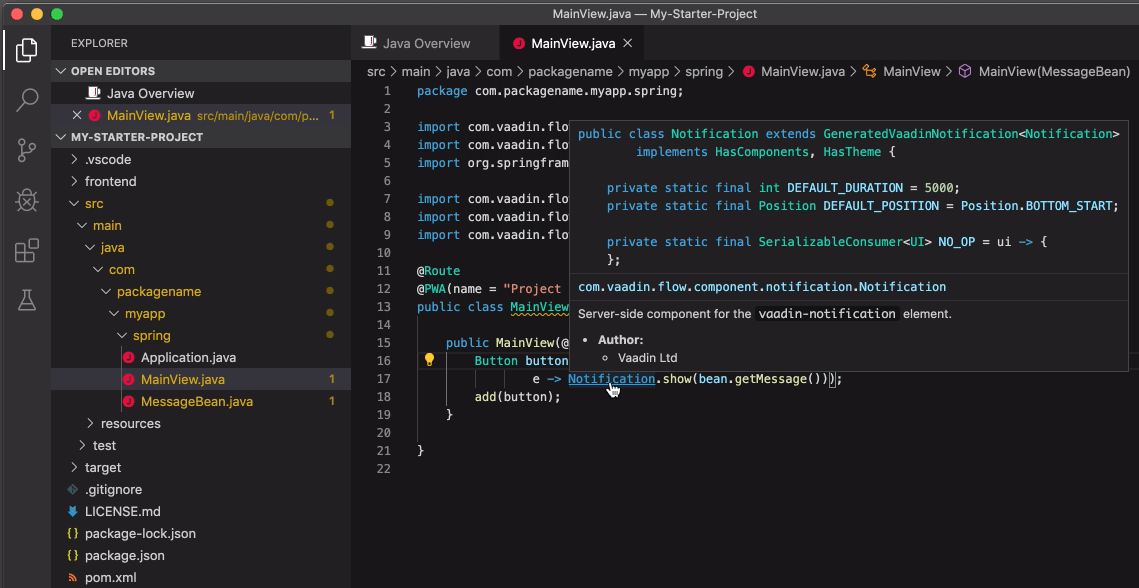
Task: Open Application.java from the file tree
Action: pyautogui.click(x=188, y=357)
